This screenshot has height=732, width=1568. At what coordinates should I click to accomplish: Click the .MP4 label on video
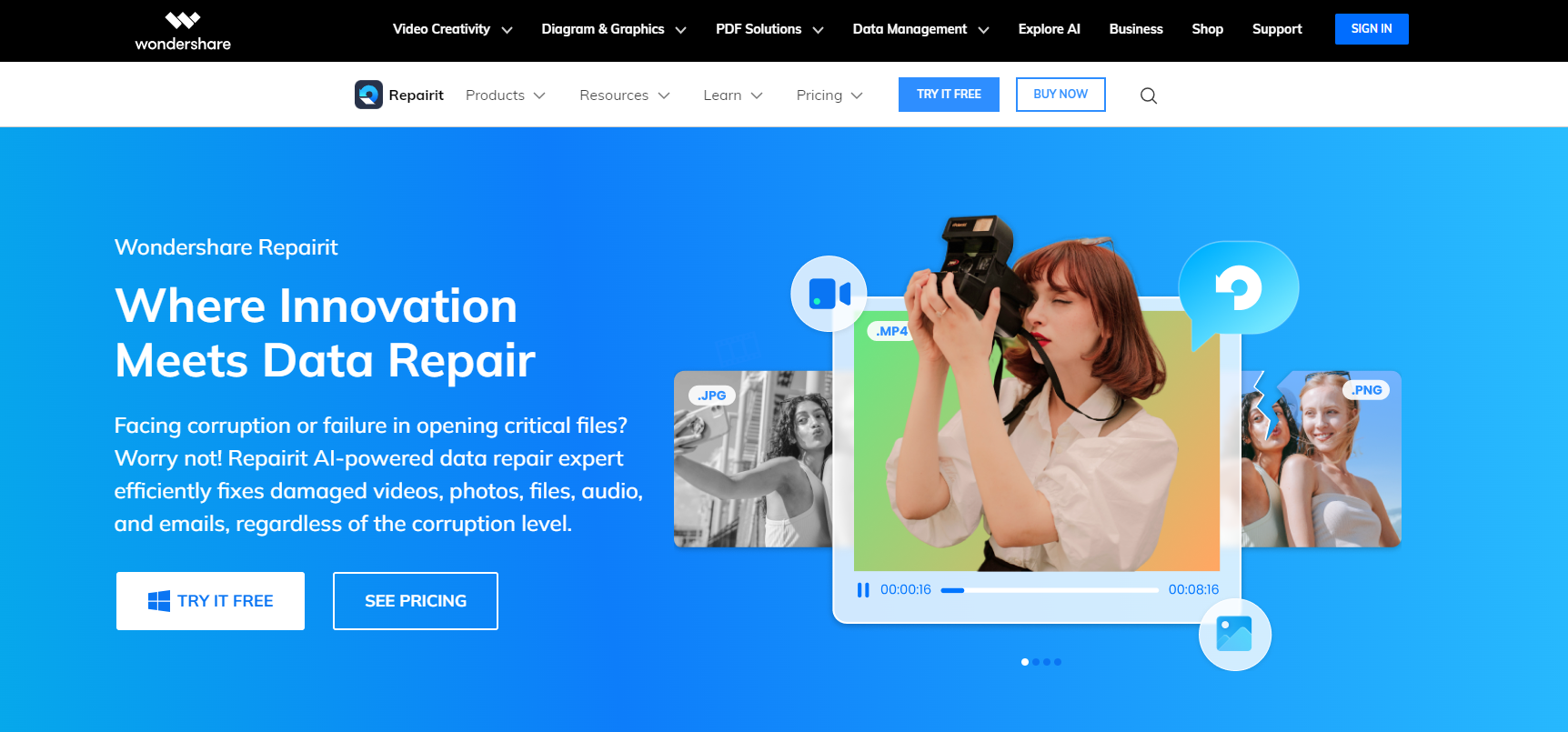(890, 331)
